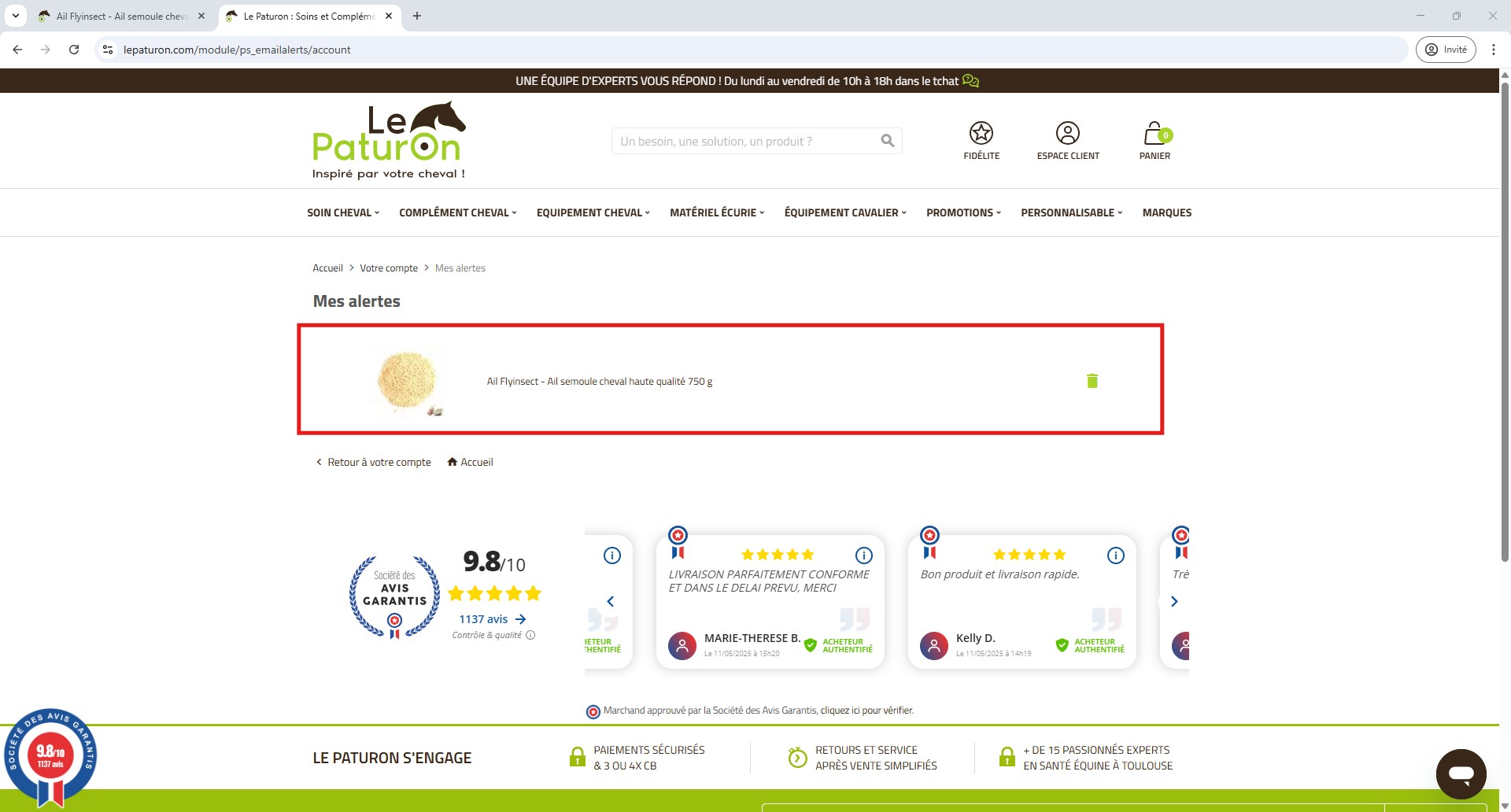Click info icon on Kelly D. review

coord(1115,555)
